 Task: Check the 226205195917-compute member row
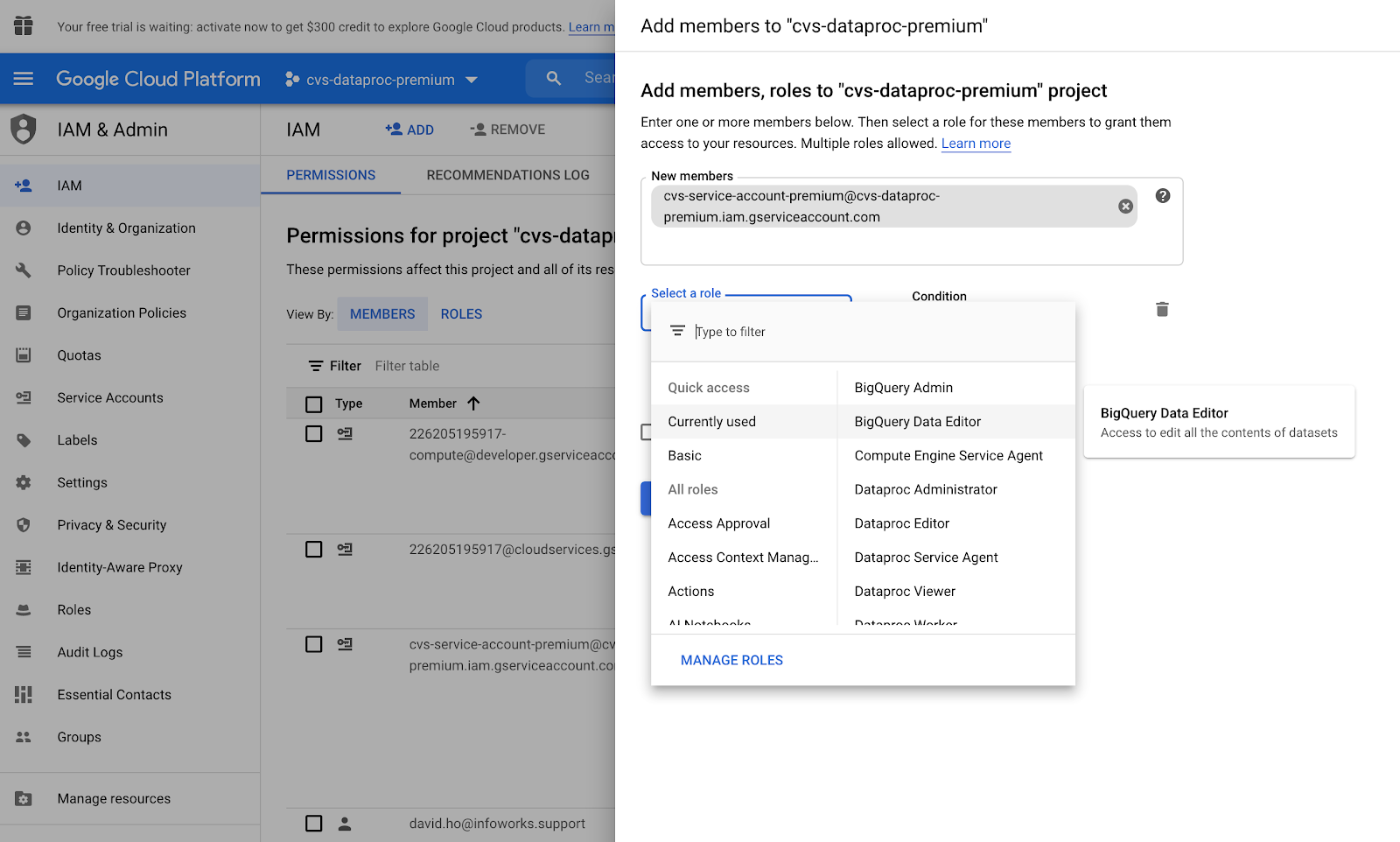[314, 434]
